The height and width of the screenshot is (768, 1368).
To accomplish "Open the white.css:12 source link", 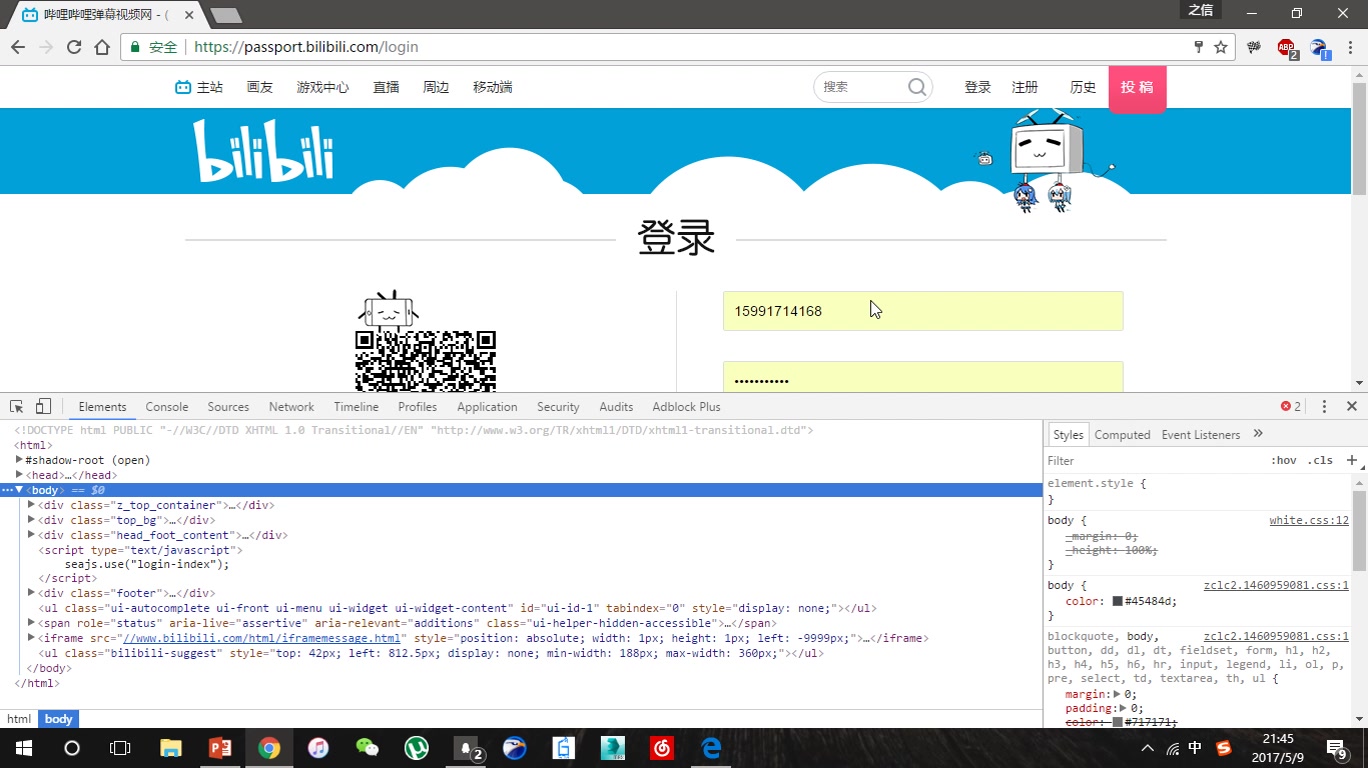I will click(x=1309, y=520).
